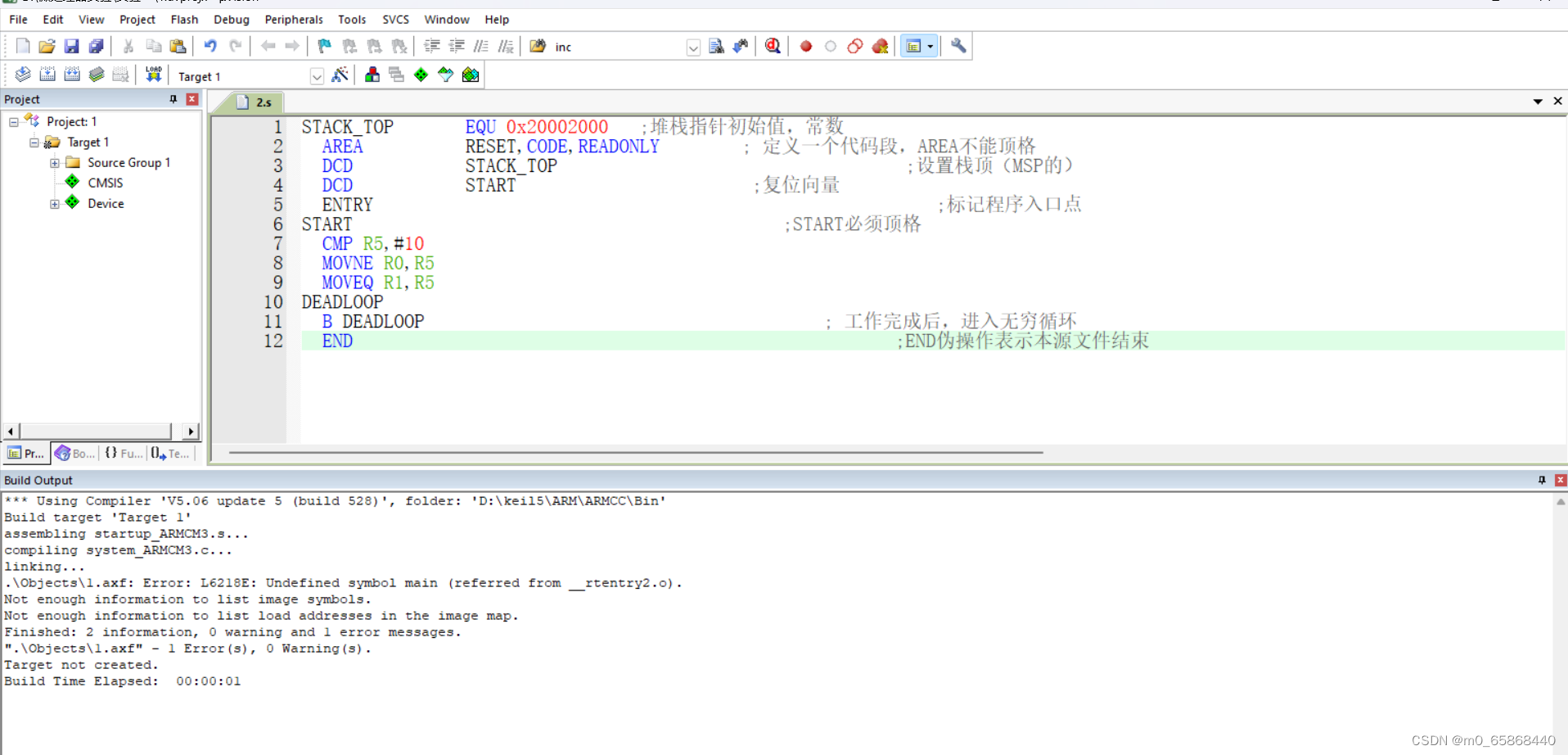Viewport: 1568px width, 755px height.
Task: Click the horizontal scrollbar right arrow
Action: [190, 431]
